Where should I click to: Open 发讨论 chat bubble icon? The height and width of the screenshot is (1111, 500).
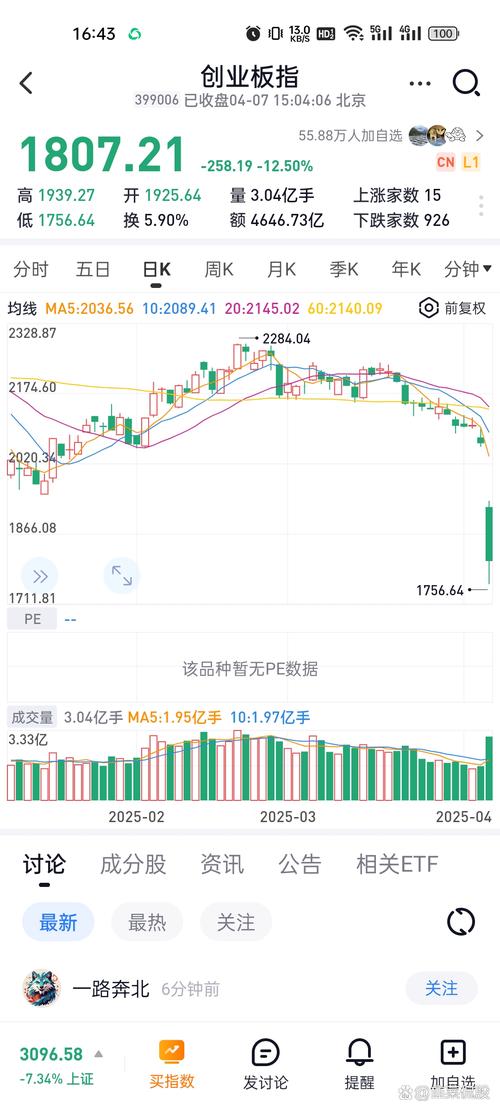(266, 1053)
